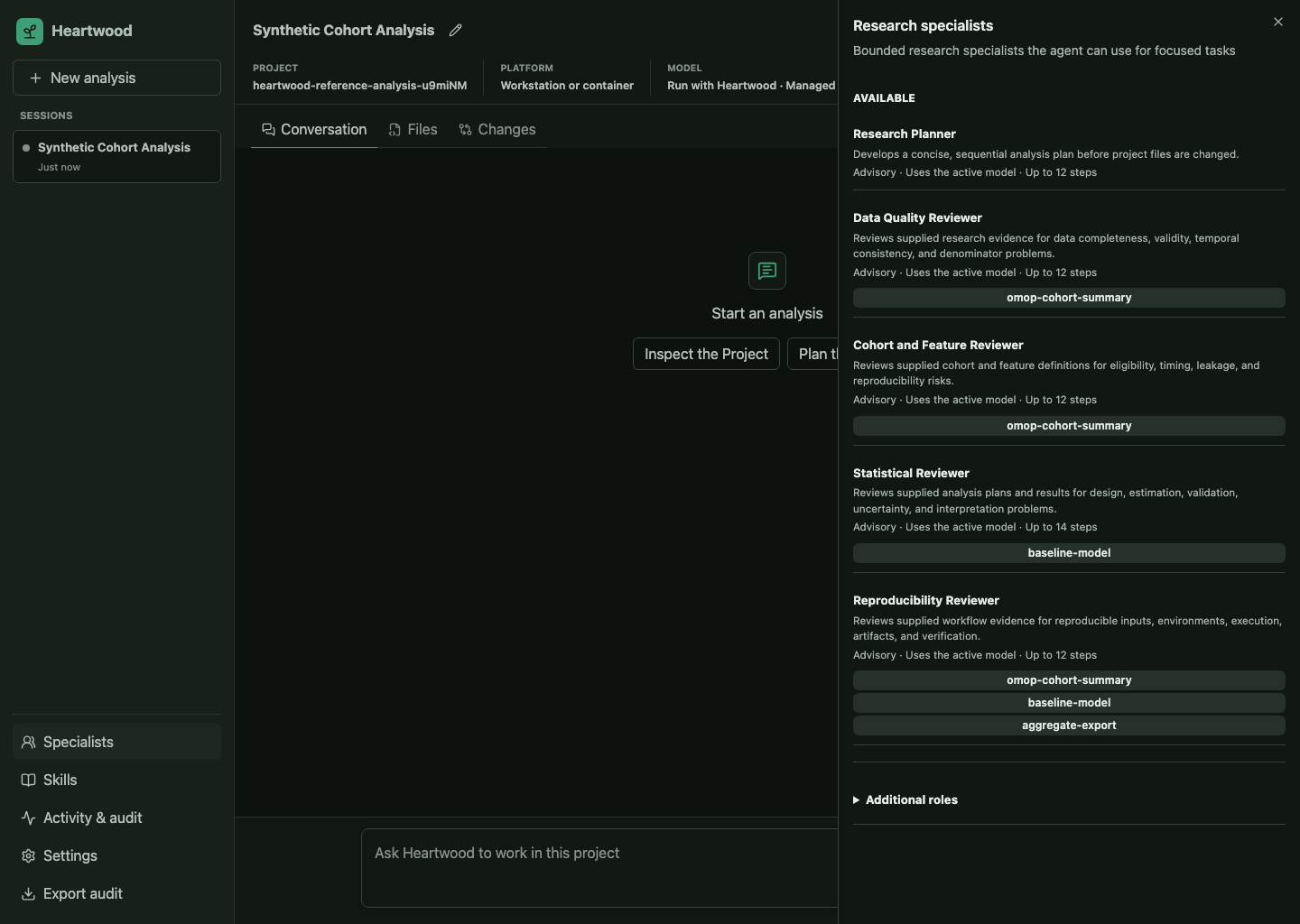Focus the Ask Heartwood message input
The width and height of the screenshot is (1300, 924).
[599, 868]
